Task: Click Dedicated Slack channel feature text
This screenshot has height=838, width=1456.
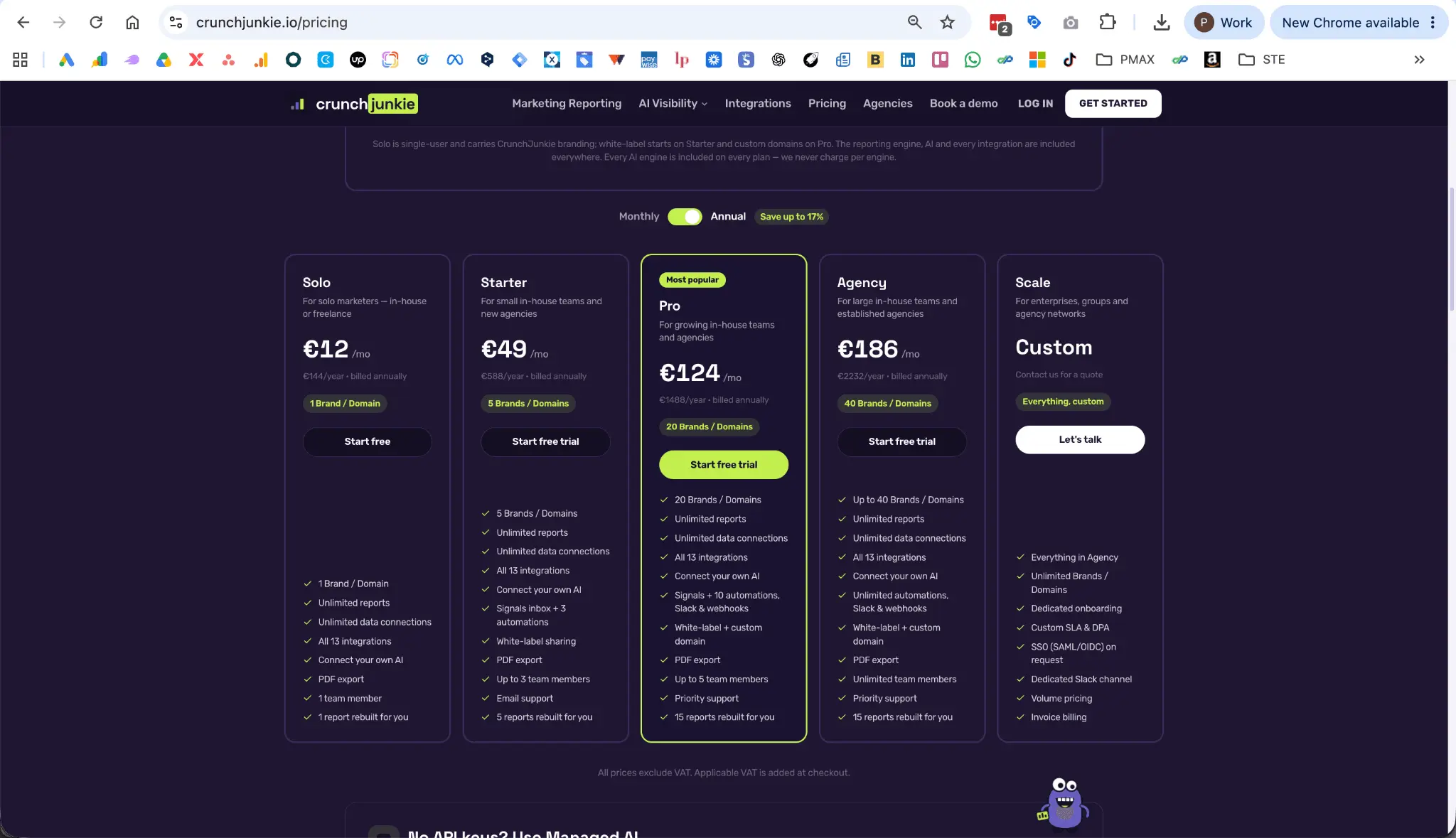Action: click(1081, 679)
